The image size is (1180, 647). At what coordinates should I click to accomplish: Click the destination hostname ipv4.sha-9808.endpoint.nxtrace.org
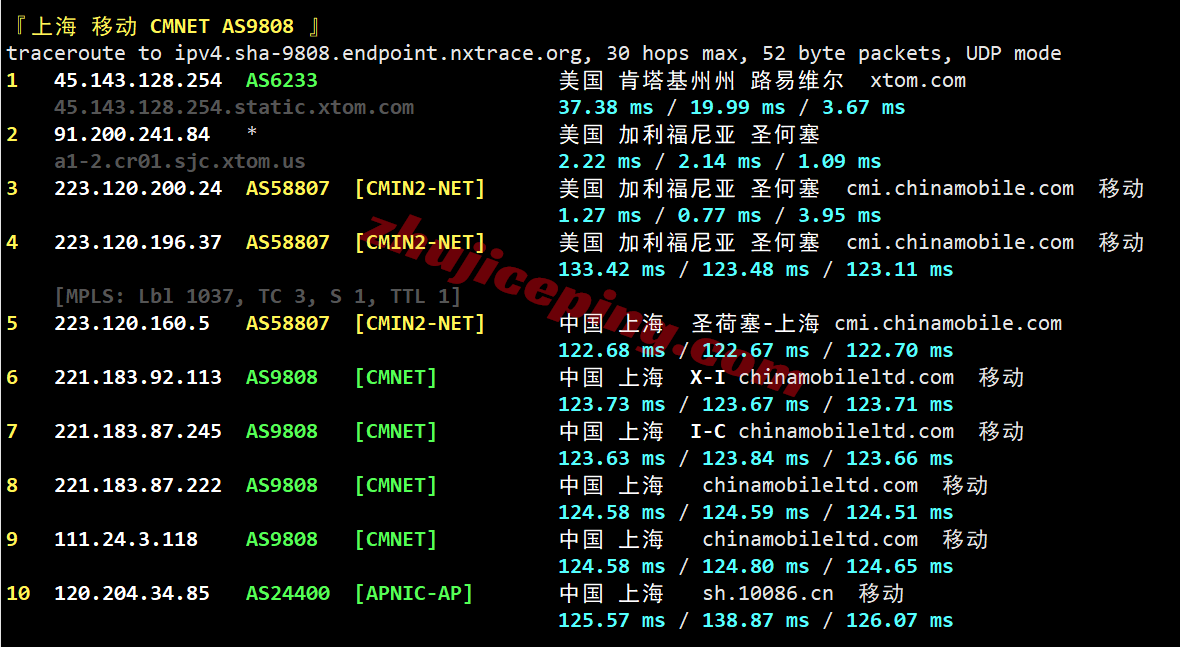[400, 53]
